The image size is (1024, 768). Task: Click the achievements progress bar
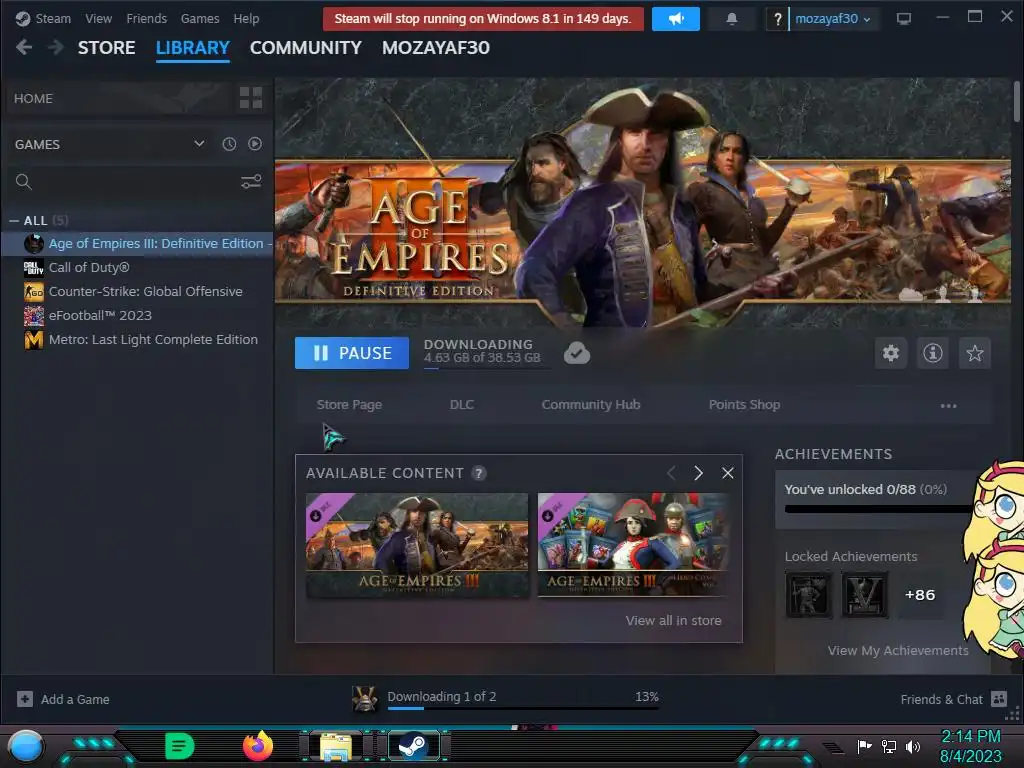coord(878,509)
